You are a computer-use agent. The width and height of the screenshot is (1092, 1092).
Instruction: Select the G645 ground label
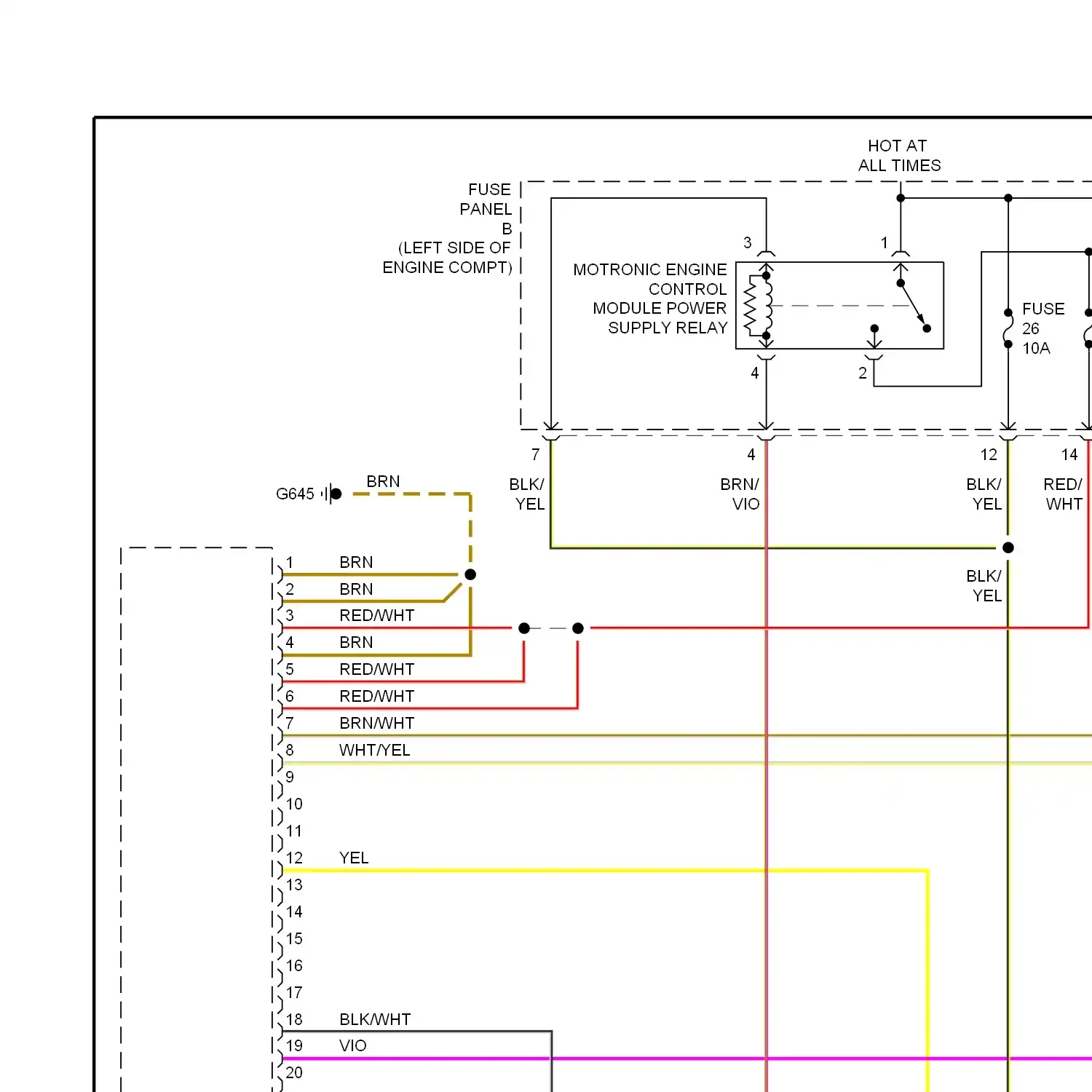point(295,494)
